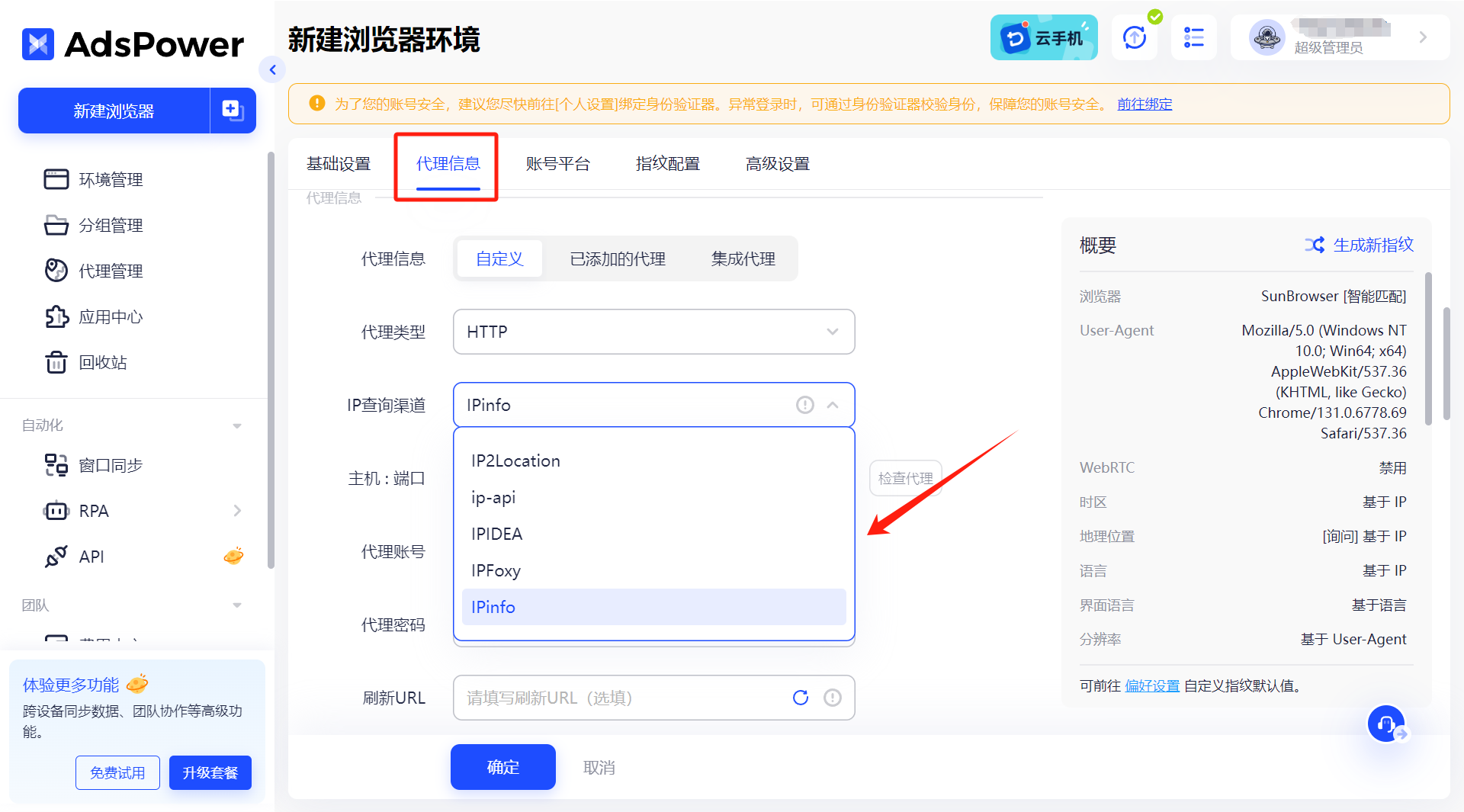Image resolution: width=1464 pixels, height=812 pixels.
Task: Switch to the 指纹配置 tab
Action: (x=667, y=164)
